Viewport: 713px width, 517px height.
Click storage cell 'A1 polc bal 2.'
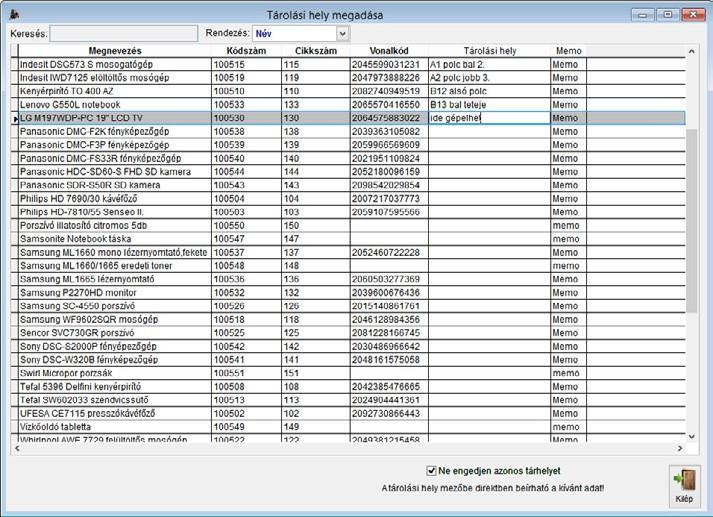coord(489,65)
